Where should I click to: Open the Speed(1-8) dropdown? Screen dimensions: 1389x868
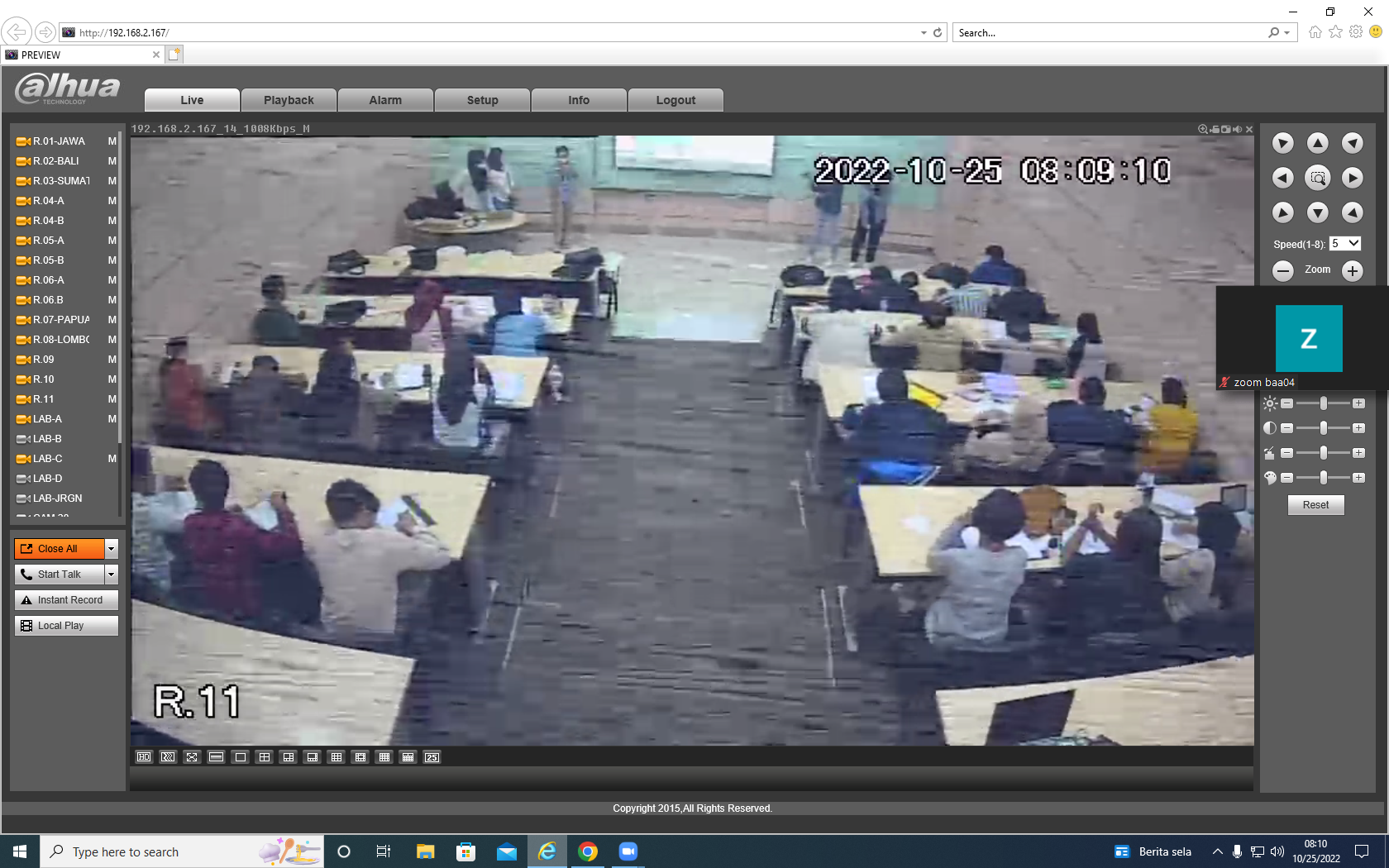[1345, 244]
